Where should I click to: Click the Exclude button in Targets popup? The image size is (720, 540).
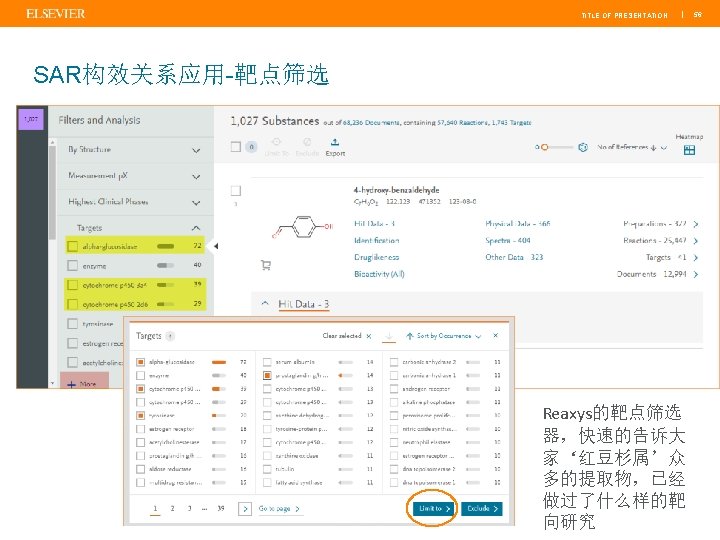[482, 509]
